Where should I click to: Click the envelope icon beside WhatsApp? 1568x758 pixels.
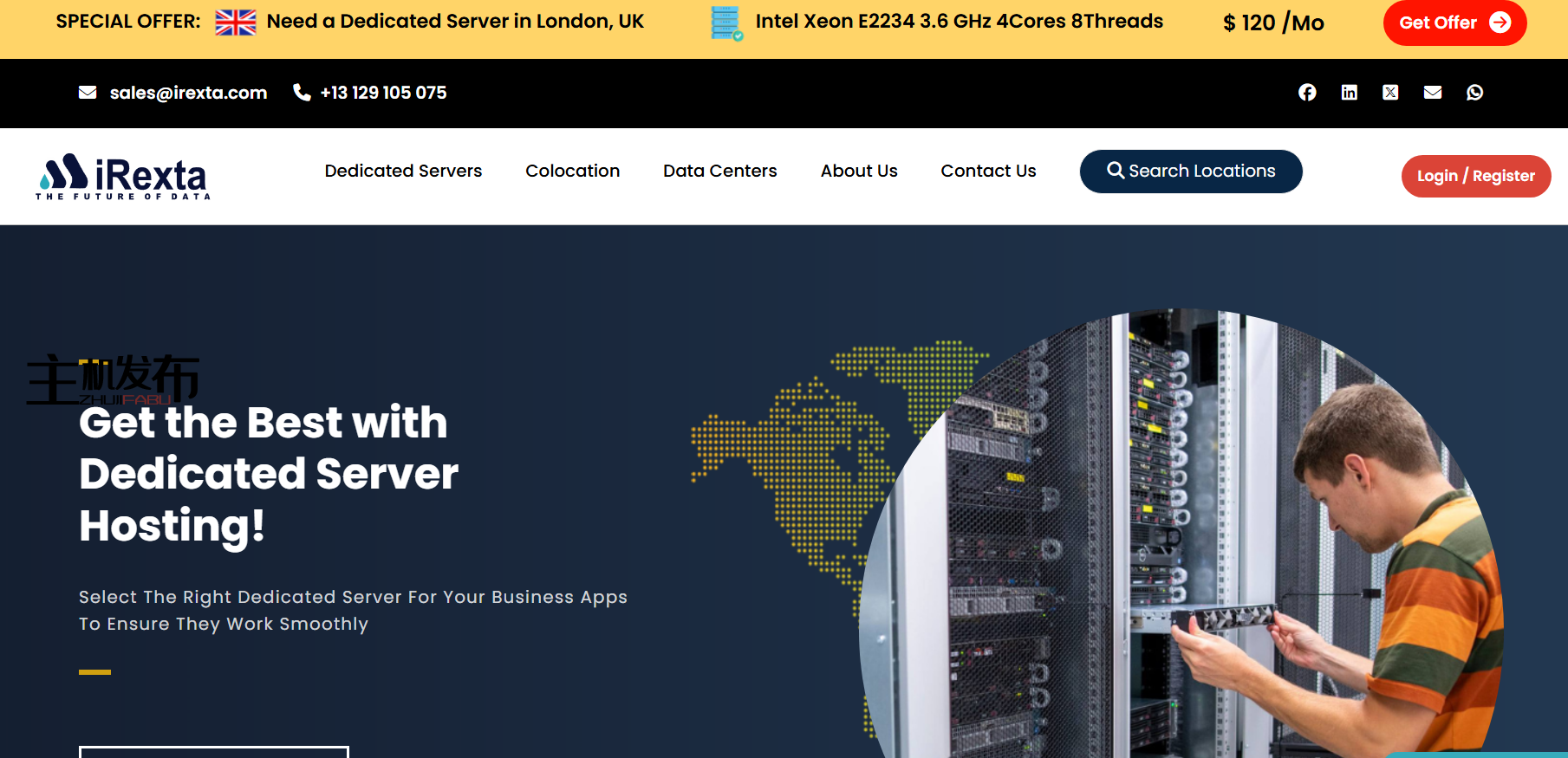(x=1433, y=93)
